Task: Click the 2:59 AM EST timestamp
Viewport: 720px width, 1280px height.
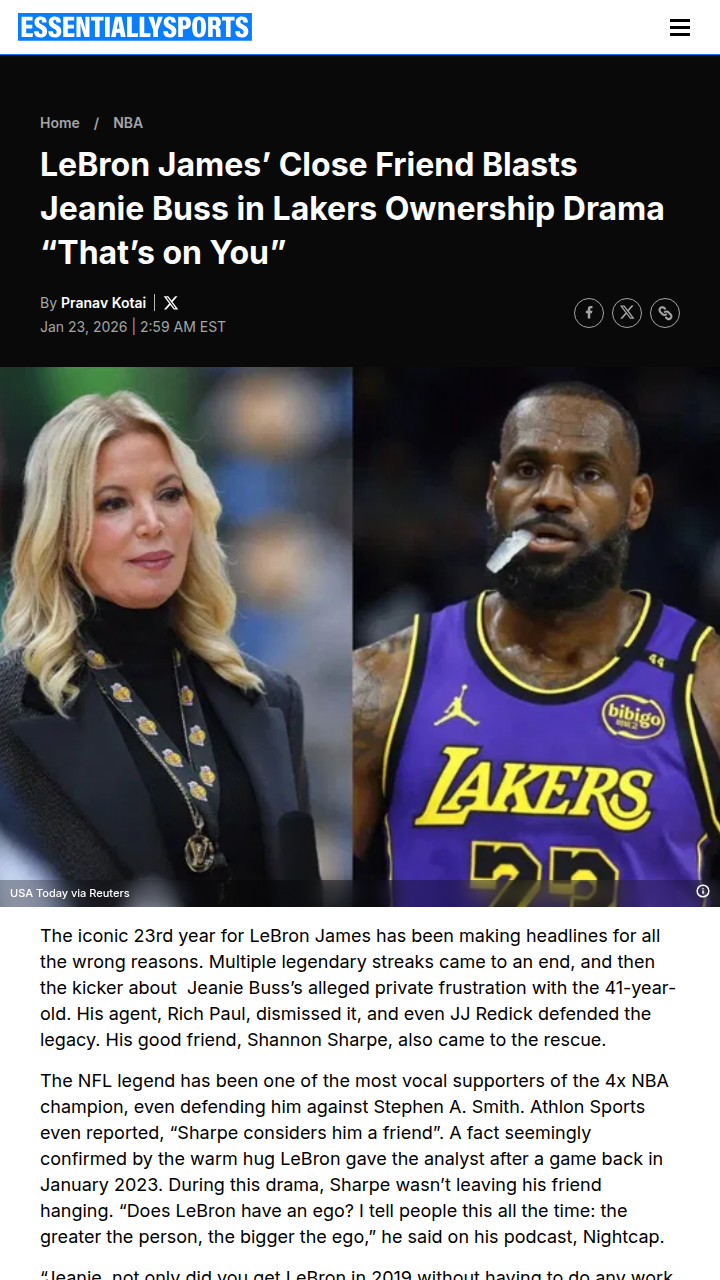Action: tap(183, 327)
